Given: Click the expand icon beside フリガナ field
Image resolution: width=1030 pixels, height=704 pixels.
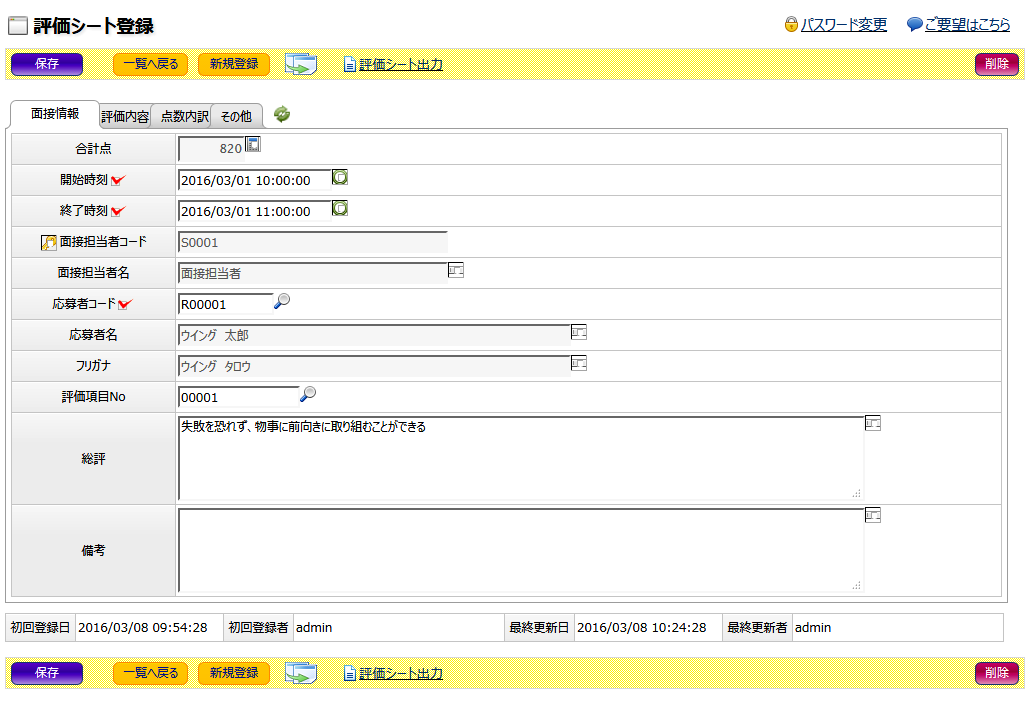Looking at the screenshot, I should [x=579, y=363].
